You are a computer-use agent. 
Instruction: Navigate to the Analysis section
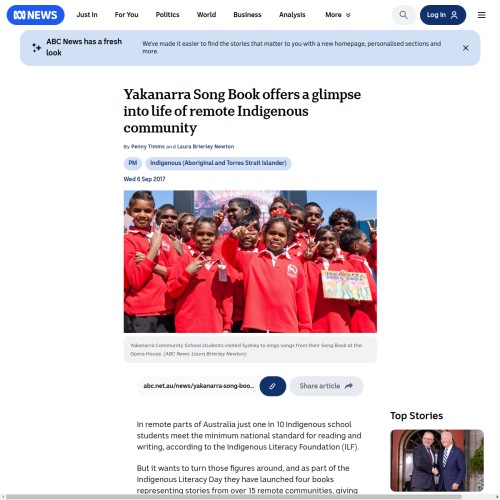point(292,15)
